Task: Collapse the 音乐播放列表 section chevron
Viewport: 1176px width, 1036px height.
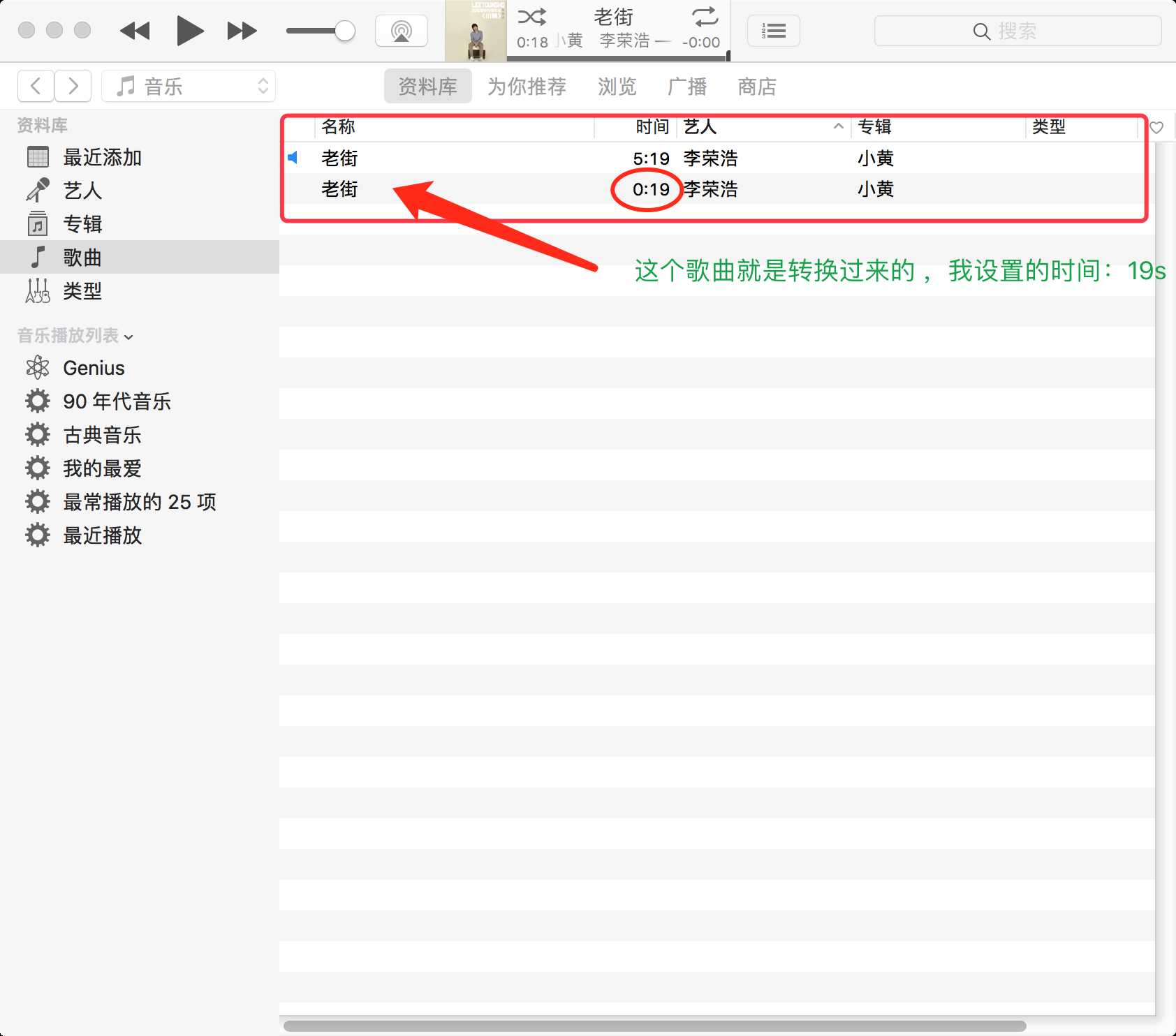Action: click(128, 337)
